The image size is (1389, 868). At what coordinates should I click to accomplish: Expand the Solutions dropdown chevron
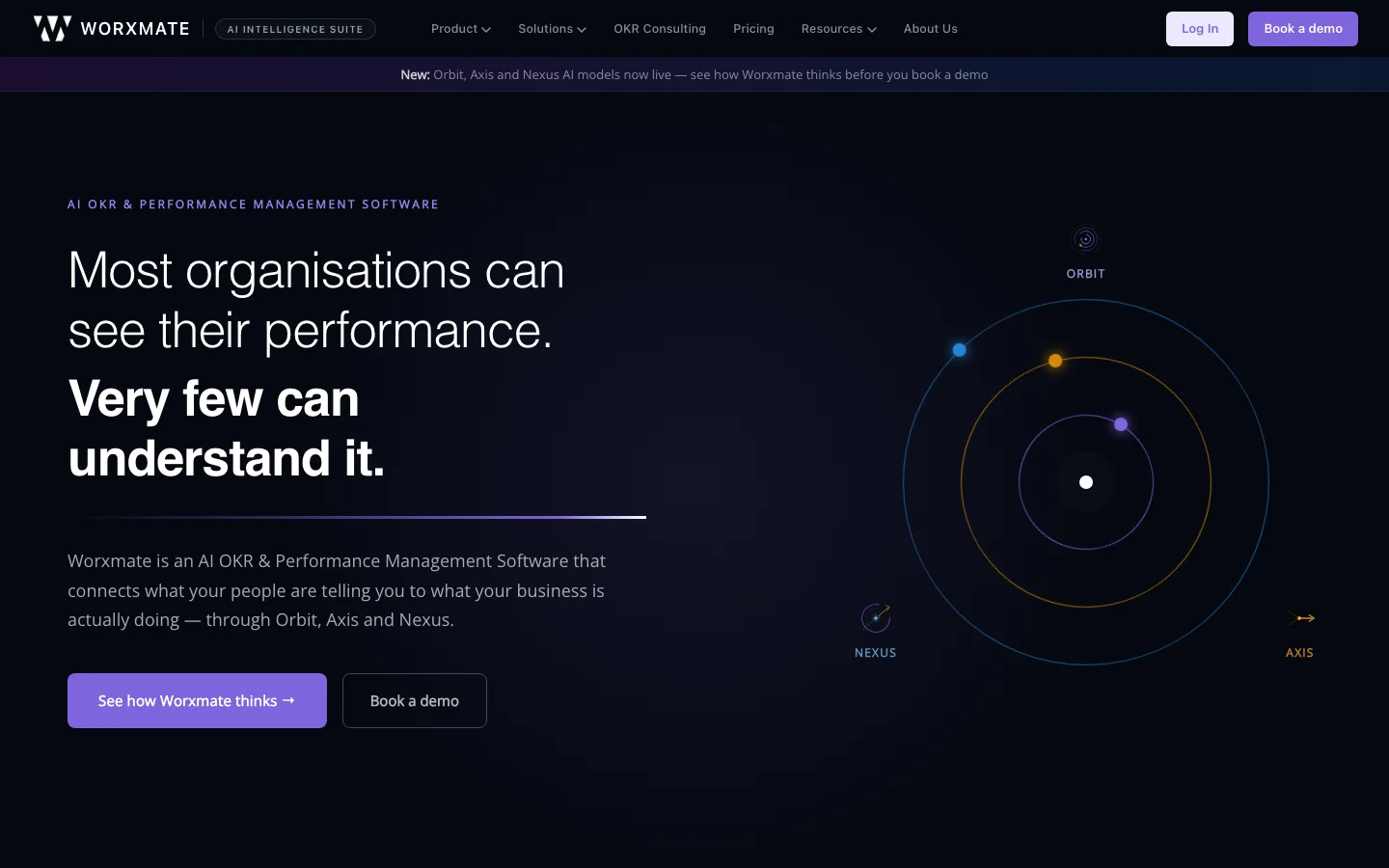coord(582,30)
